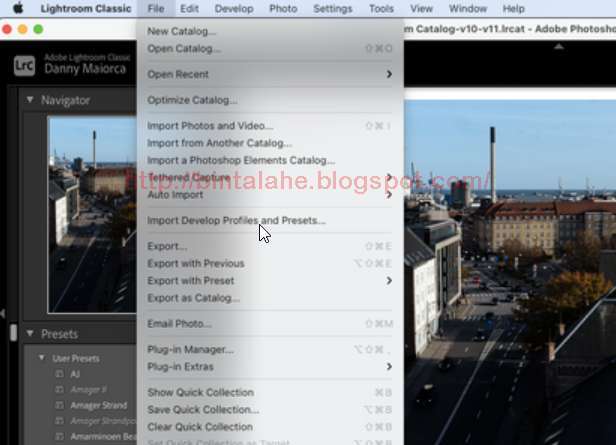Viewport: 616px width, 445px height.
Task: Click the Amager Strandpark preset icon
Action: click(x=59, y=421)
